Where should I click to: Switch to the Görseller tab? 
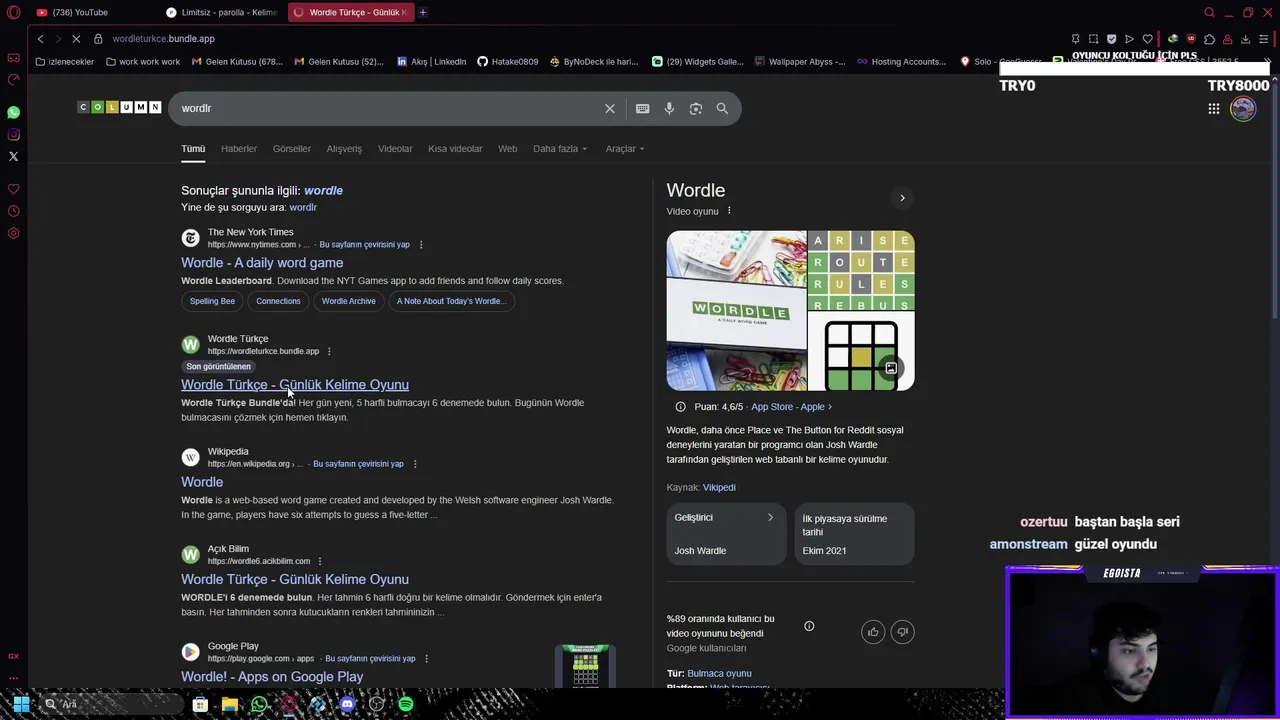pyautogui.click(x=292, y=149)
